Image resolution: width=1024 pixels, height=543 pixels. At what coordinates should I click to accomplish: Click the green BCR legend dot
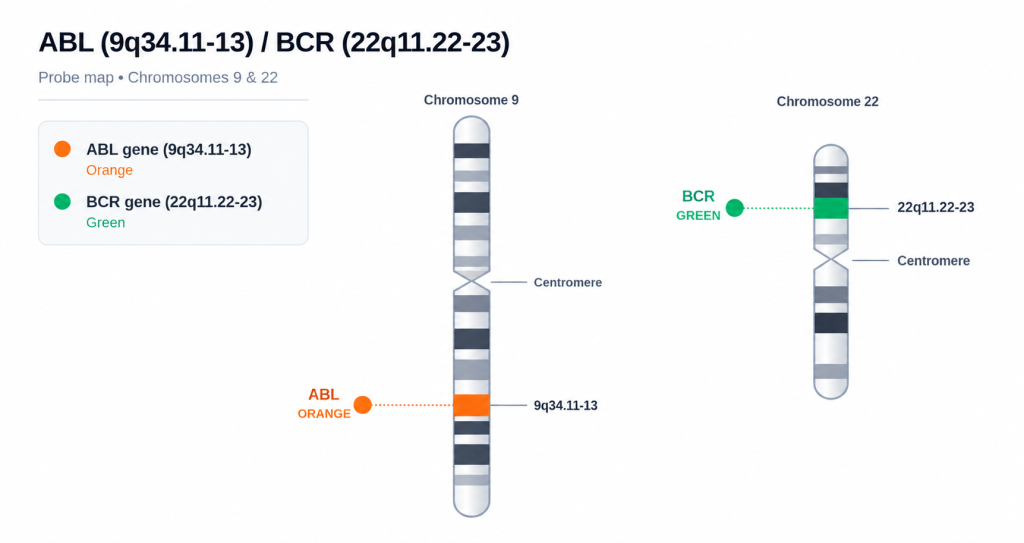[x=62, y=201]
